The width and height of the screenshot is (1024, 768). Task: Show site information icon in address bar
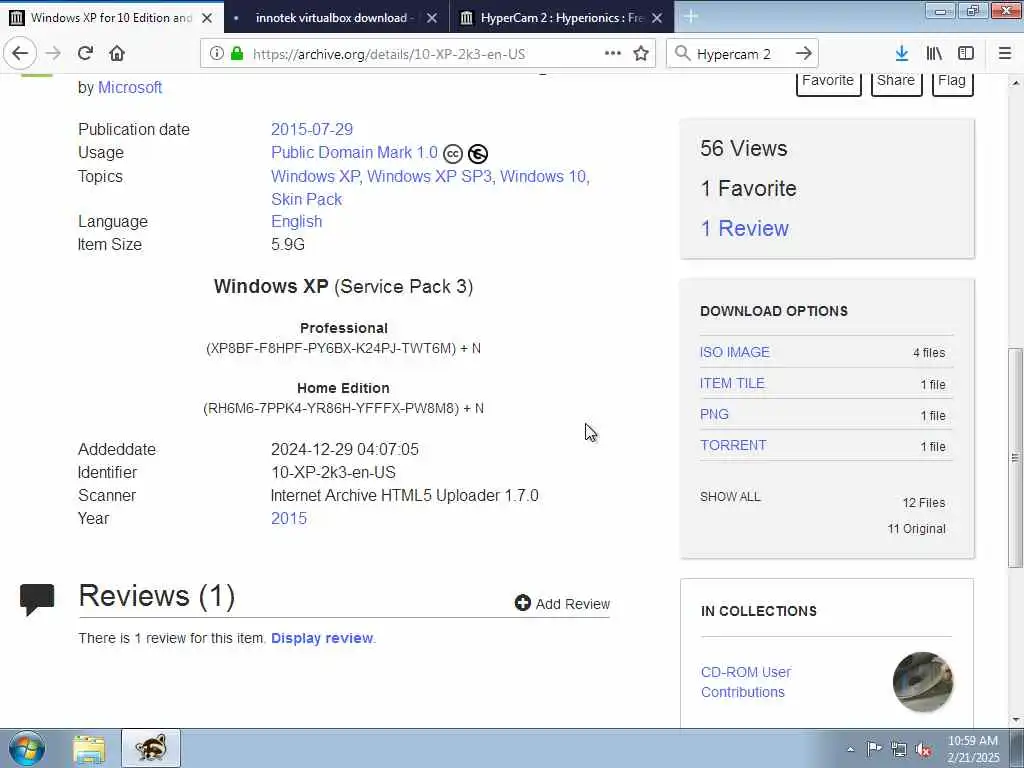coord(216,54)
